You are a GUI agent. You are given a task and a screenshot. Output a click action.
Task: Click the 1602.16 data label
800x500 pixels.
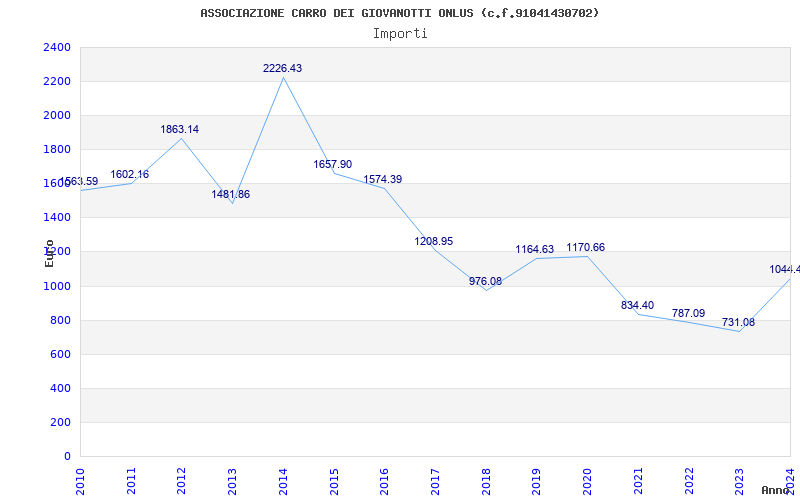pos(130,174)
